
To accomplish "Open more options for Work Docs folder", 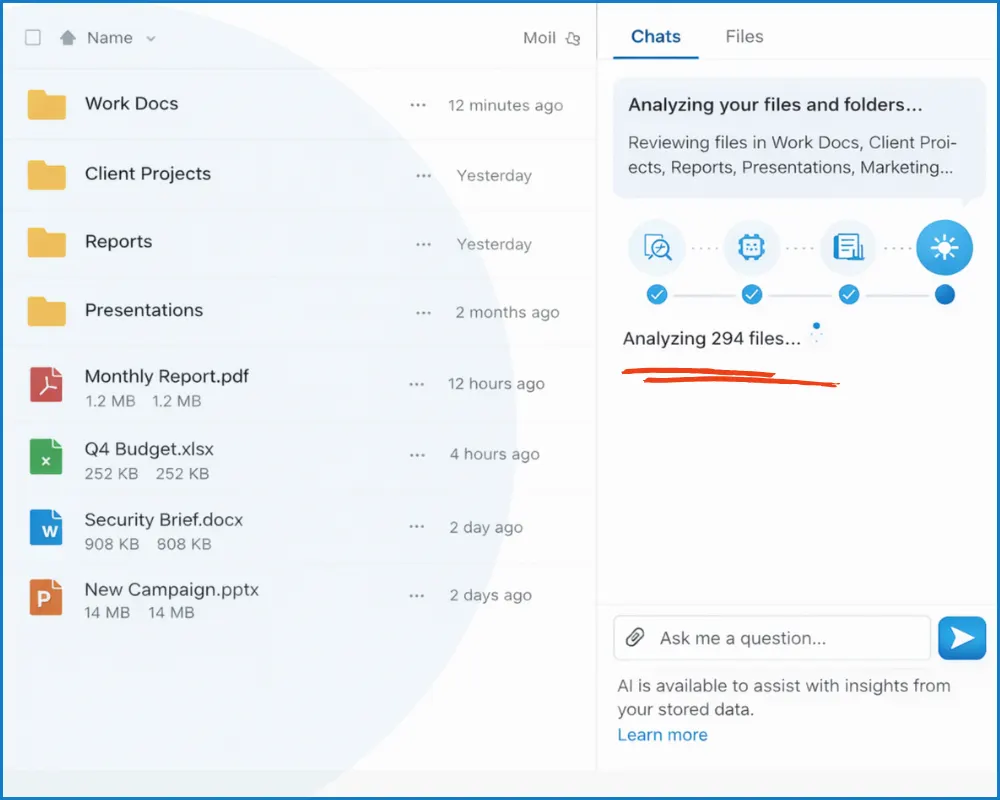I will click(418, 105).
